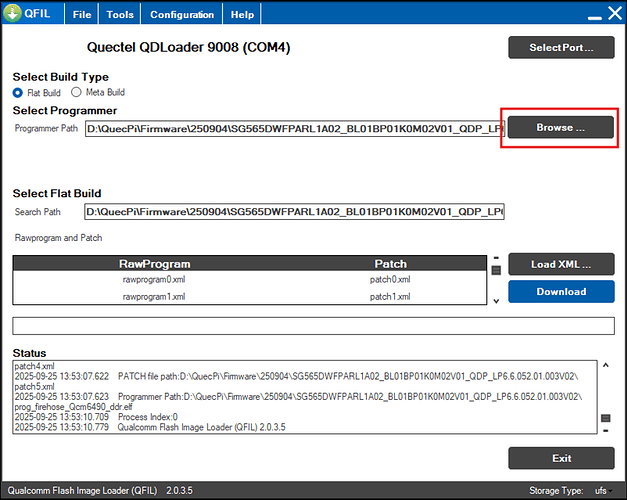Click the minus icon above the RawProgram list
The image size is (627, 500).
[496, 258]
